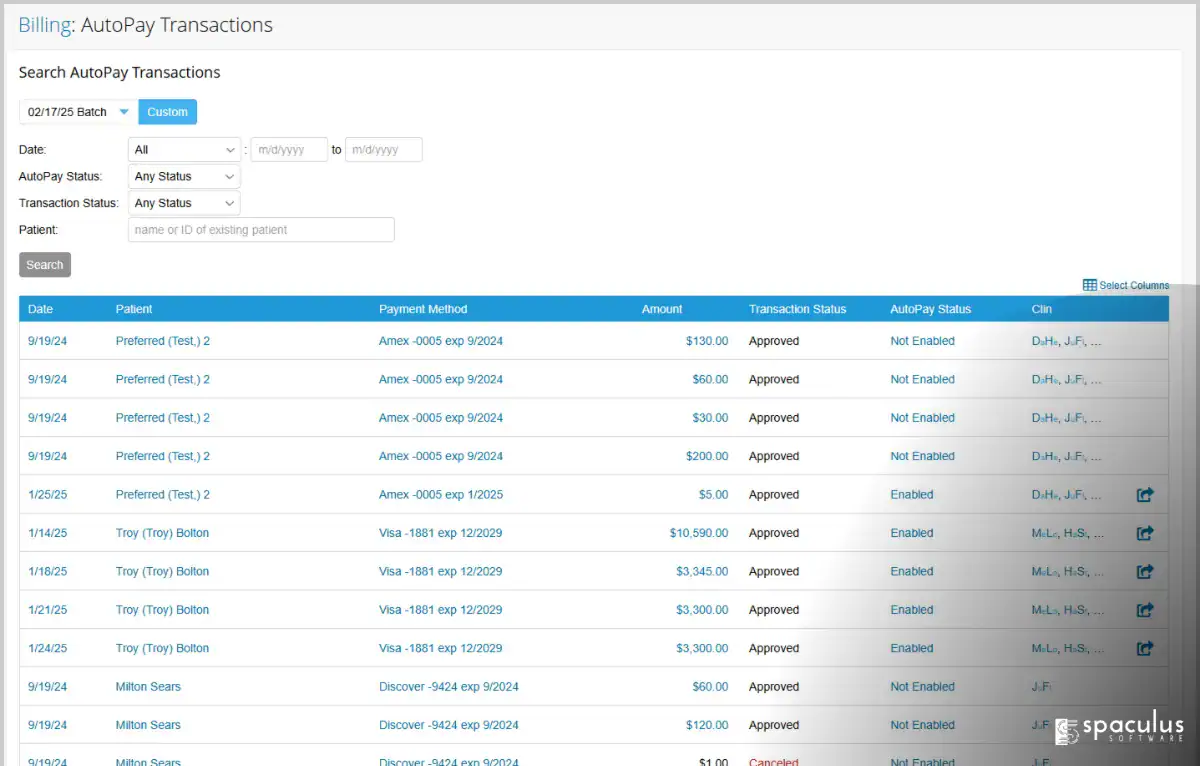Click the Custom button
Viewport: 1200px width, 766px height.
[x=168, y=112]
